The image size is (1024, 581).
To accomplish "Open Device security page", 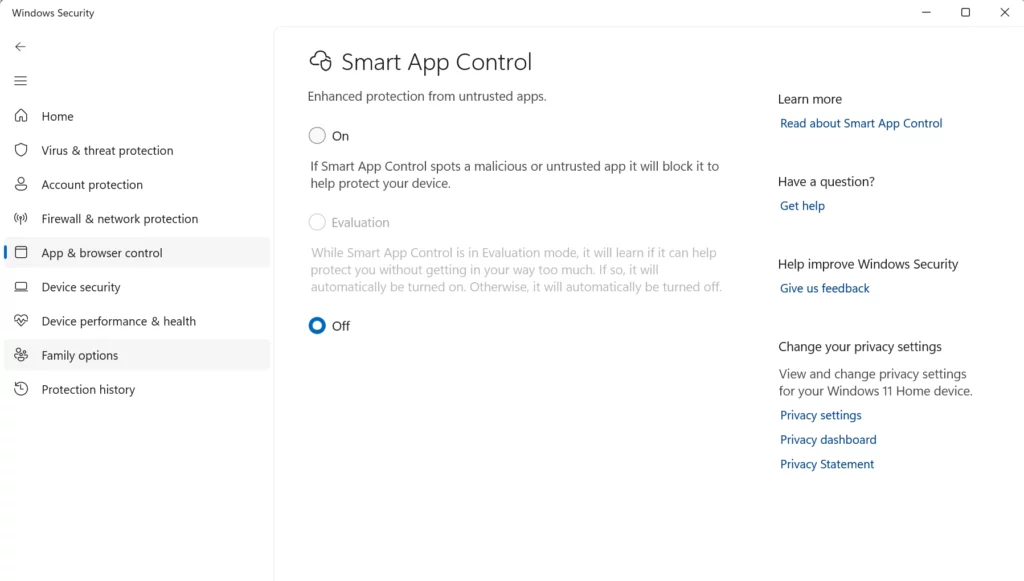I will coord(137,287).
